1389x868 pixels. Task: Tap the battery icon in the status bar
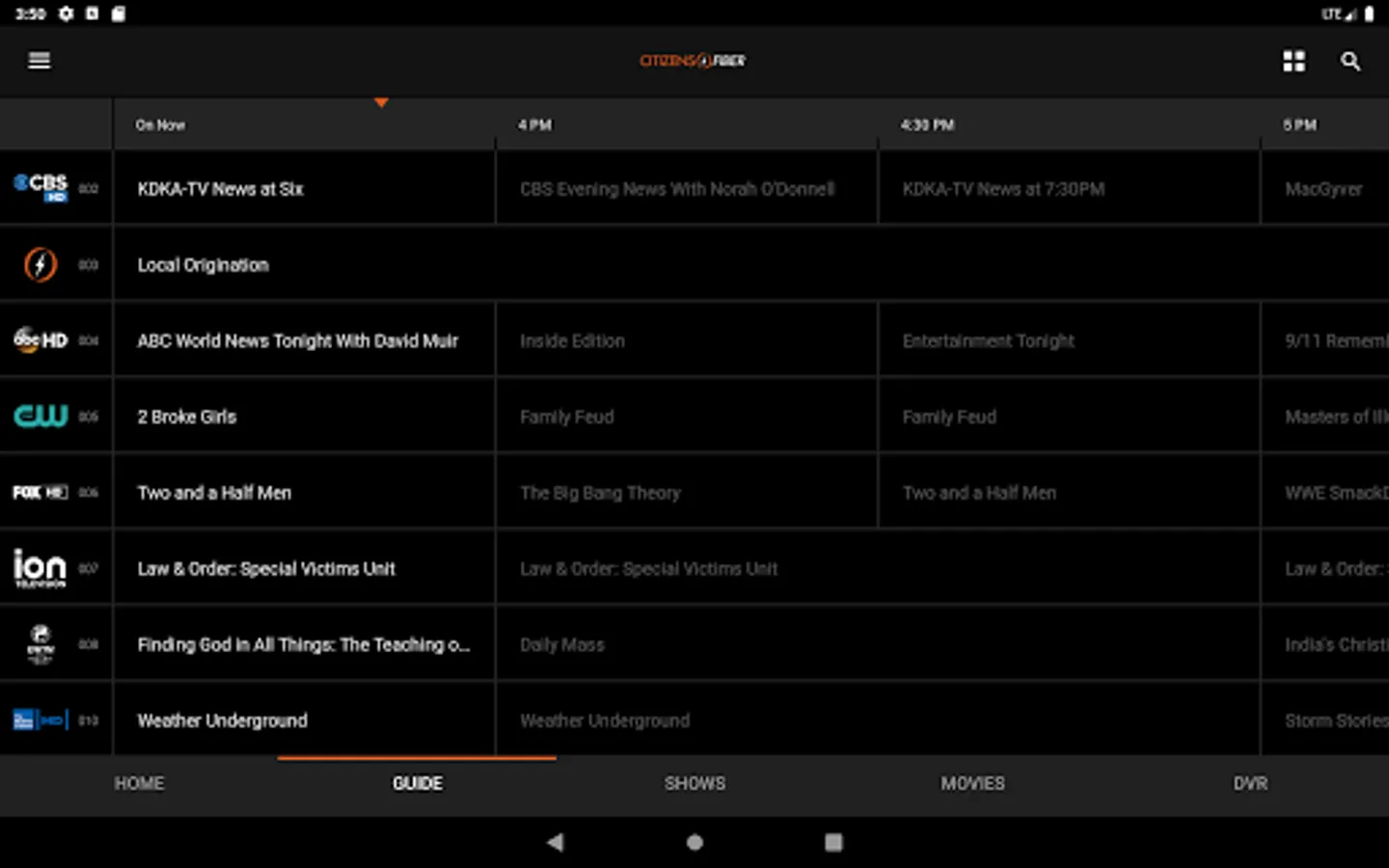(x=1369, y=14)
